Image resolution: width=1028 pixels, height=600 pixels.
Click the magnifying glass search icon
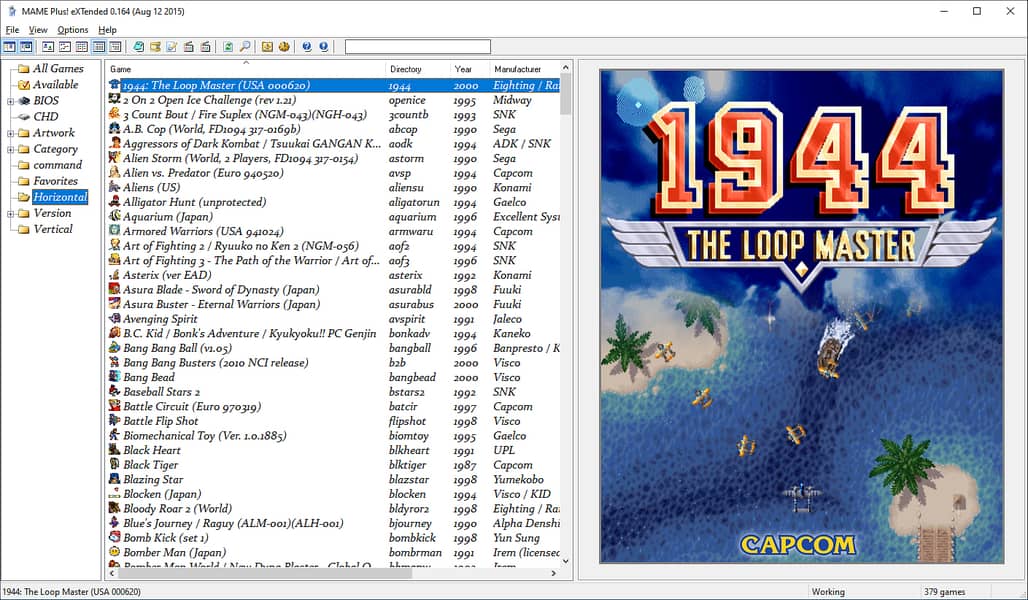coord(245,47)
